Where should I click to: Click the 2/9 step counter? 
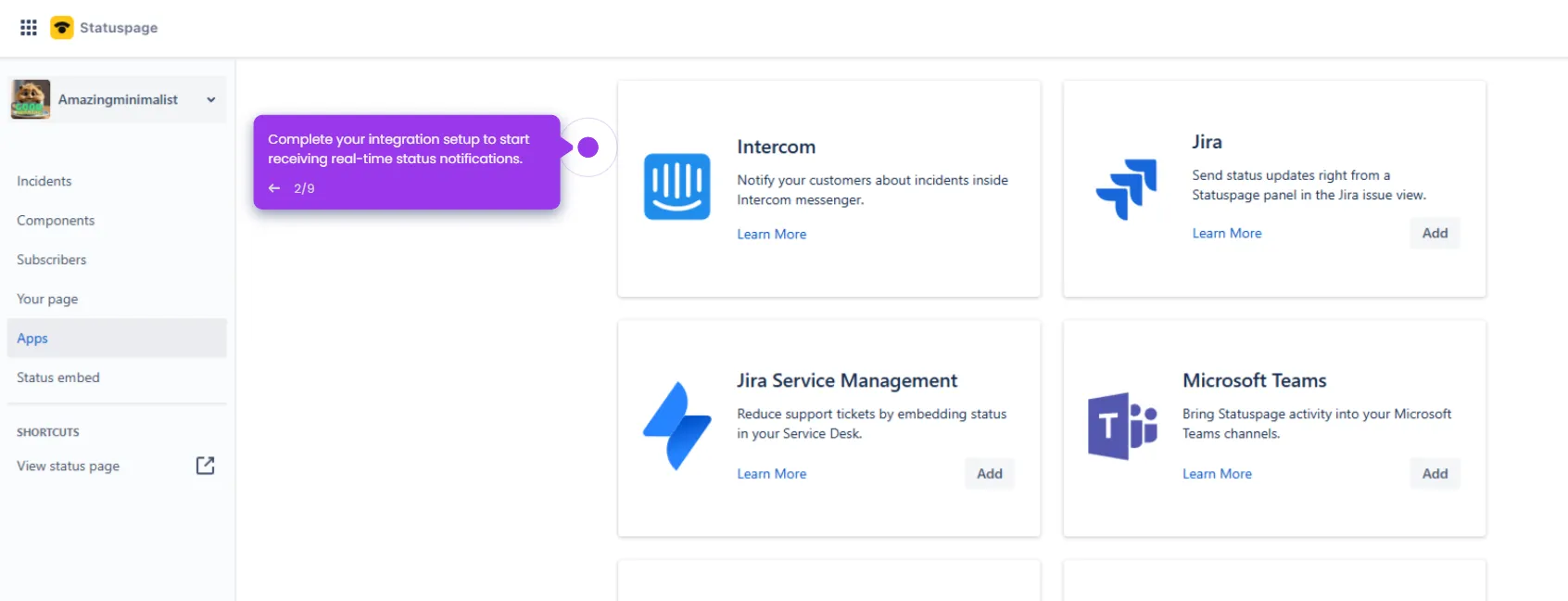304,188
